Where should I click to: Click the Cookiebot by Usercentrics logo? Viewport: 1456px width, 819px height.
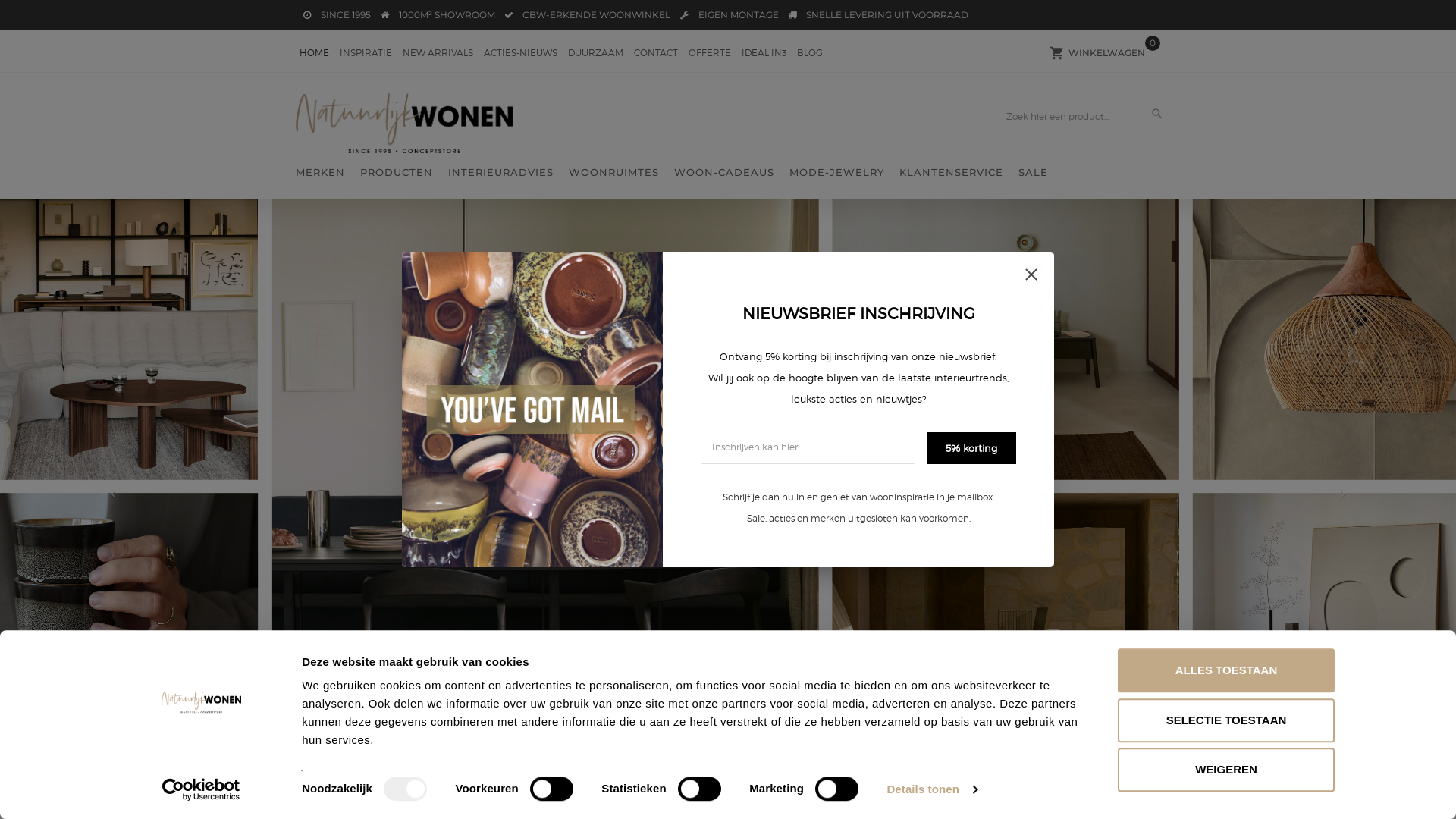201,789
